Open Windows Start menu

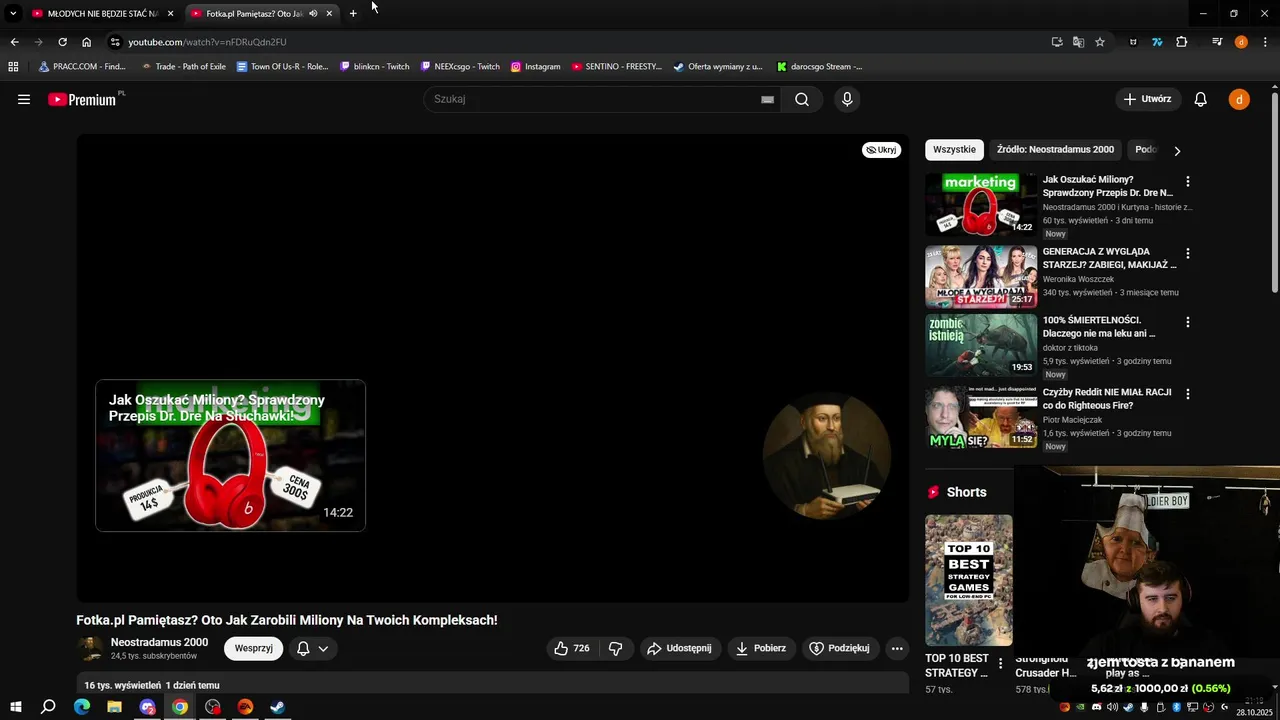(15, 707)
